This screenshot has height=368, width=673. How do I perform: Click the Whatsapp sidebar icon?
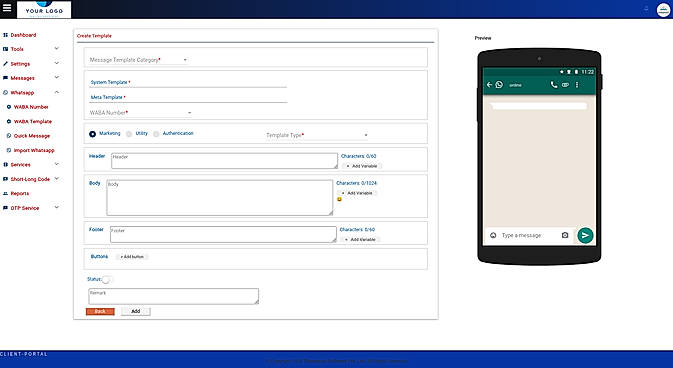[x=6, y=92]
